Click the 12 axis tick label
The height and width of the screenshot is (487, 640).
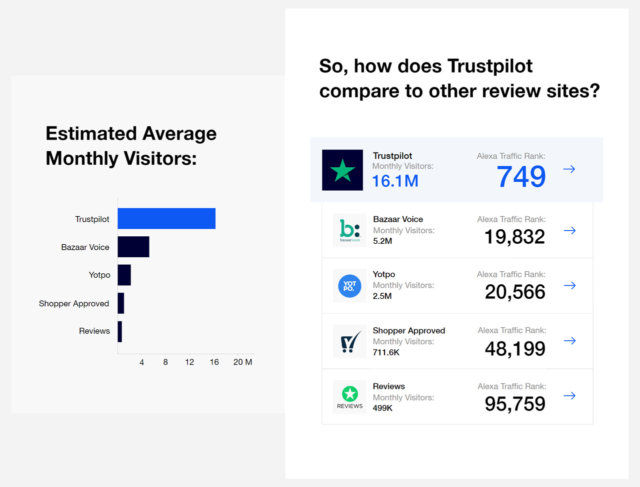tap(189, 362)
